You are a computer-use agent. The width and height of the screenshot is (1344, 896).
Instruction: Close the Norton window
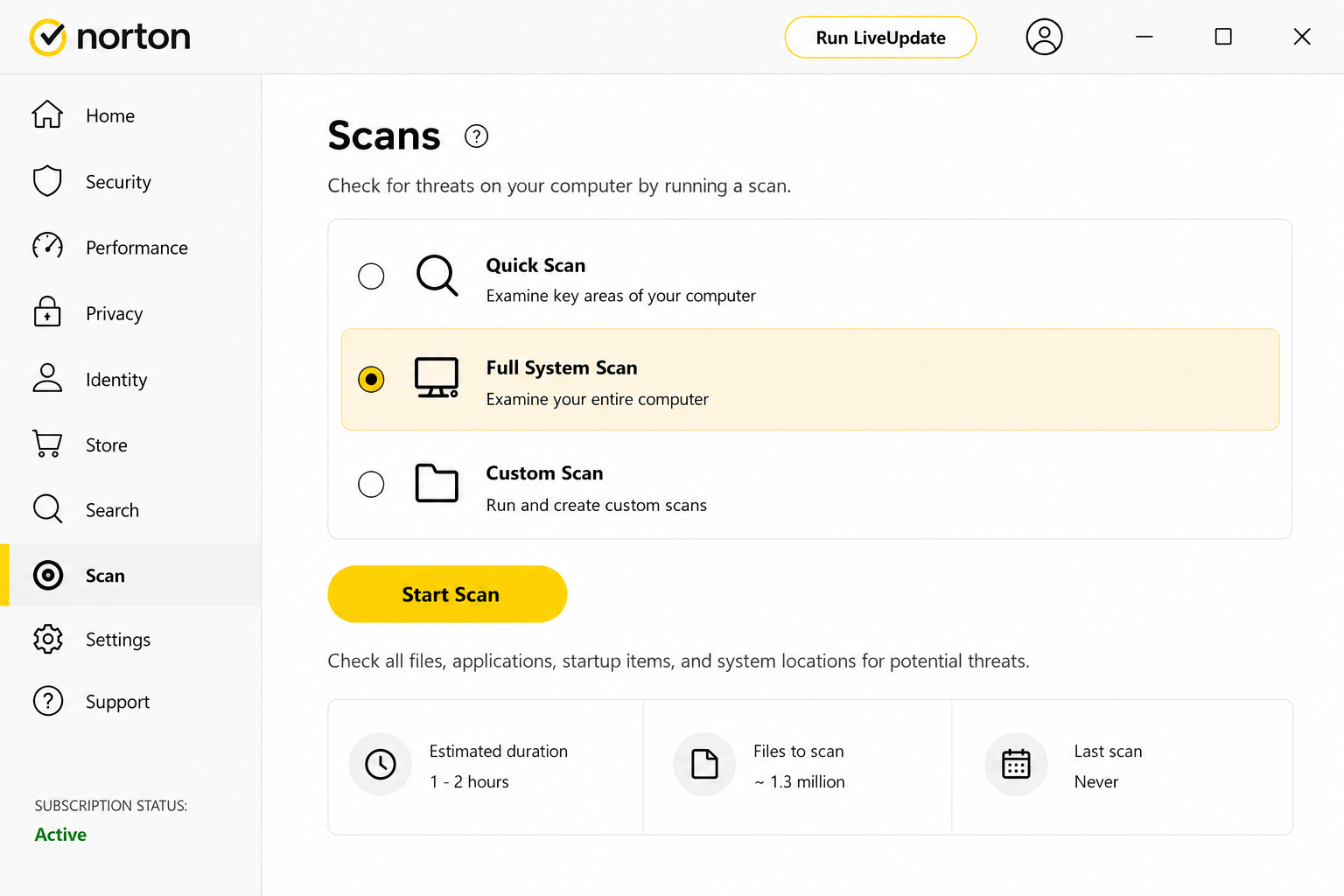1302,37
